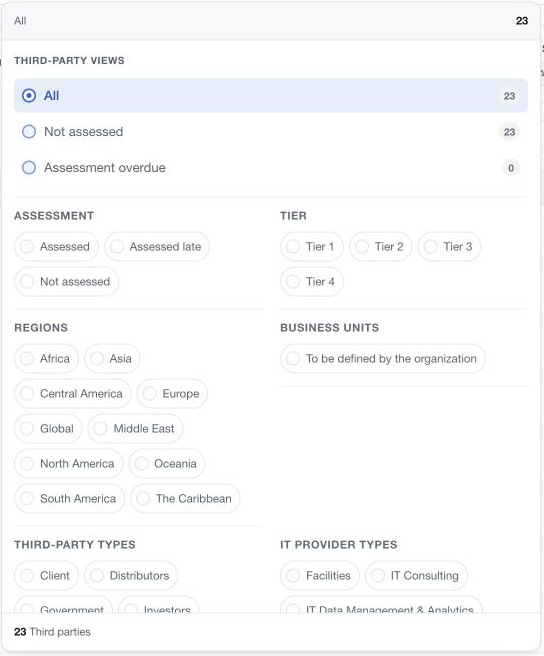Click the THIRD-PARTY VIEWS heading
Viewport: 544px width, 656px height.
pos(69,61)
